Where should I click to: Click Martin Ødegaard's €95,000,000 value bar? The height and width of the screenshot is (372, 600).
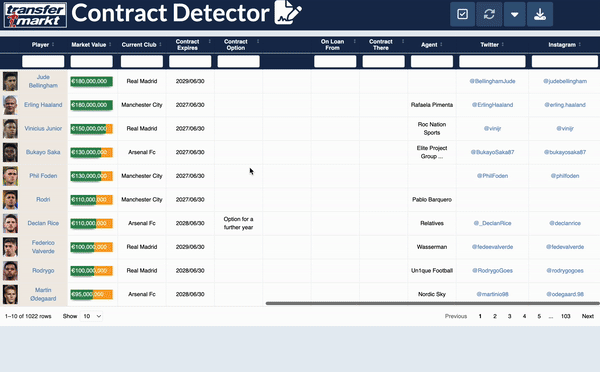(91, 294)
